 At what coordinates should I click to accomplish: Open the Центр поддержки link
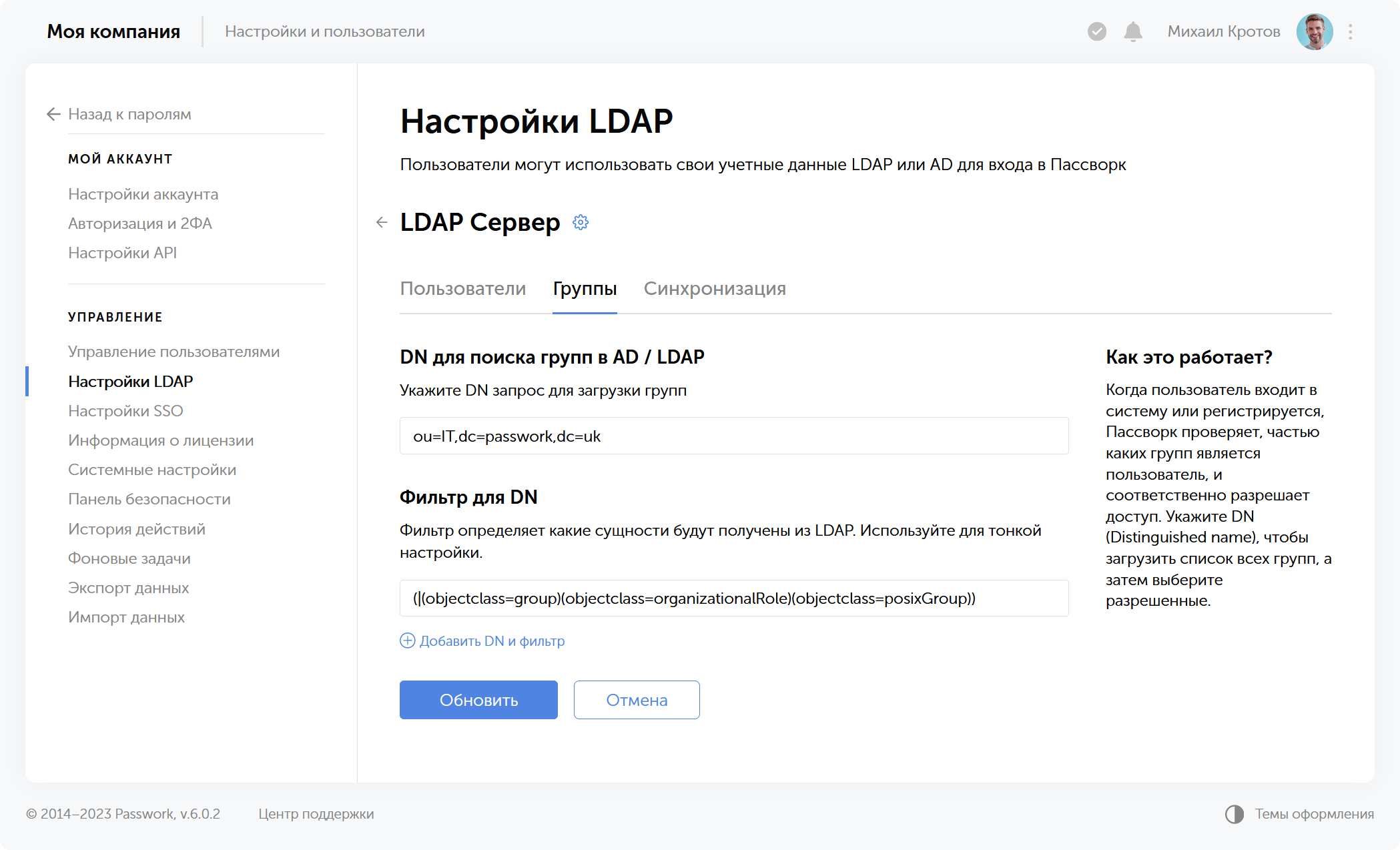coord(316,814)
